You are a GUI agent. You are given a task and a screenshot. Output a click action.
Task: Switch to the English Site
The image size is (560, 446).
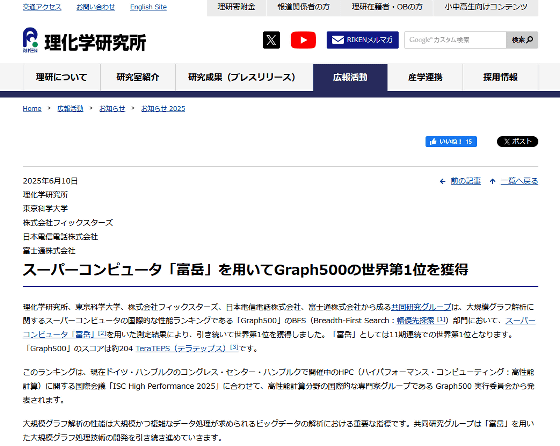(x=149, y=7)
